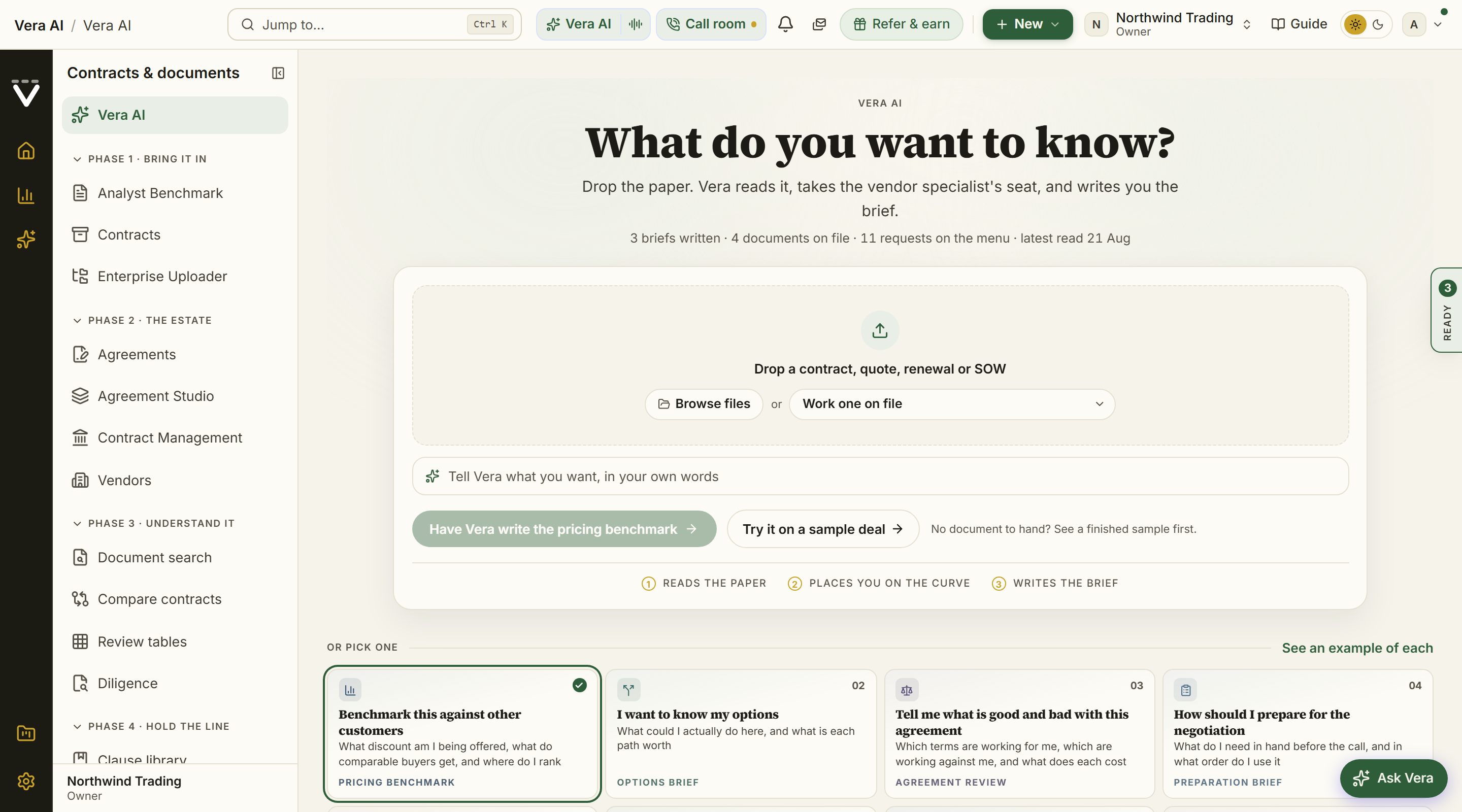Open Review tables in the sidebar

coord(175,642)
